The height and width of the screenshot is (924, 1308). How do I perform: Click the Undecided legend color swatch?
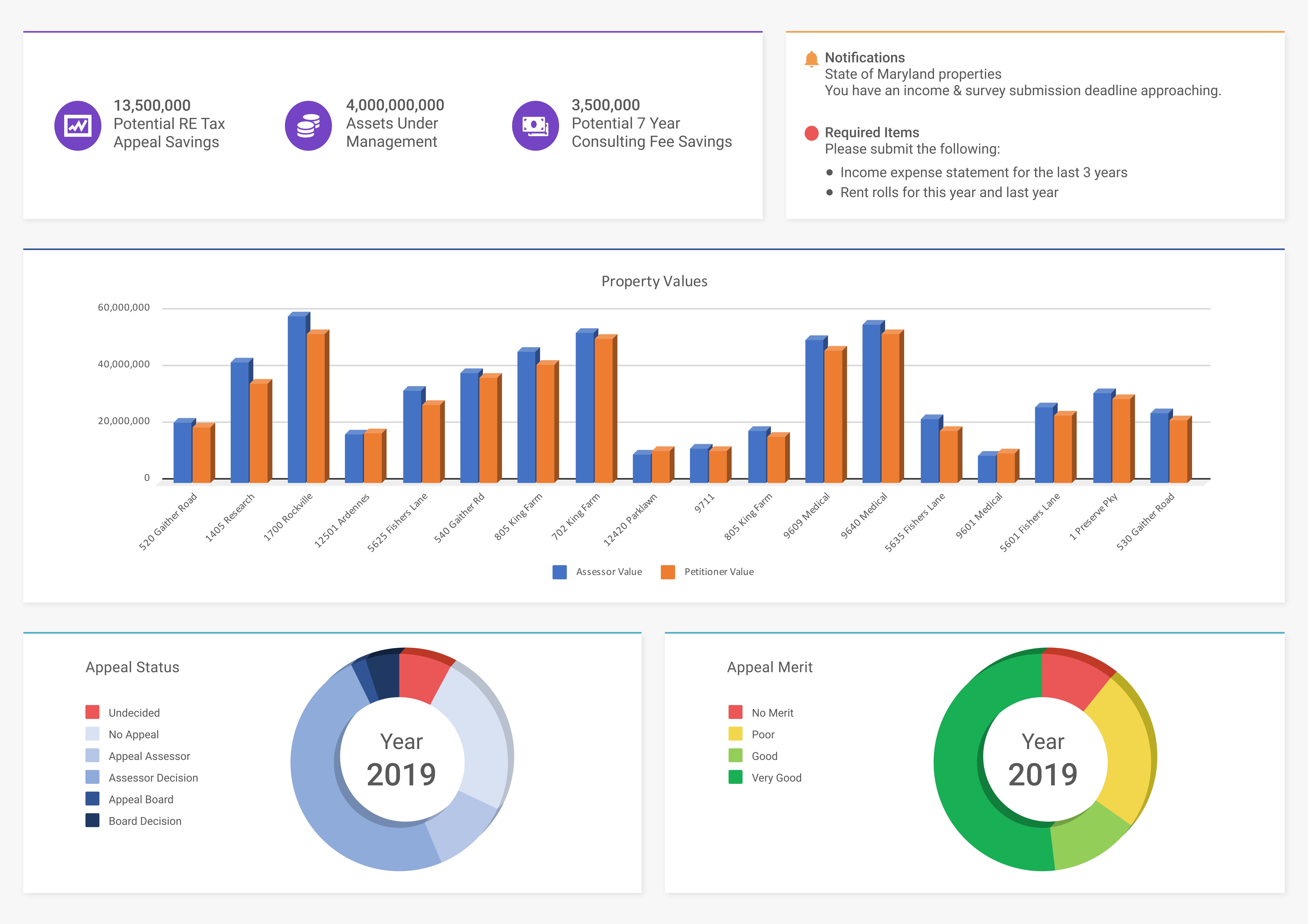[x=92, y=712]
